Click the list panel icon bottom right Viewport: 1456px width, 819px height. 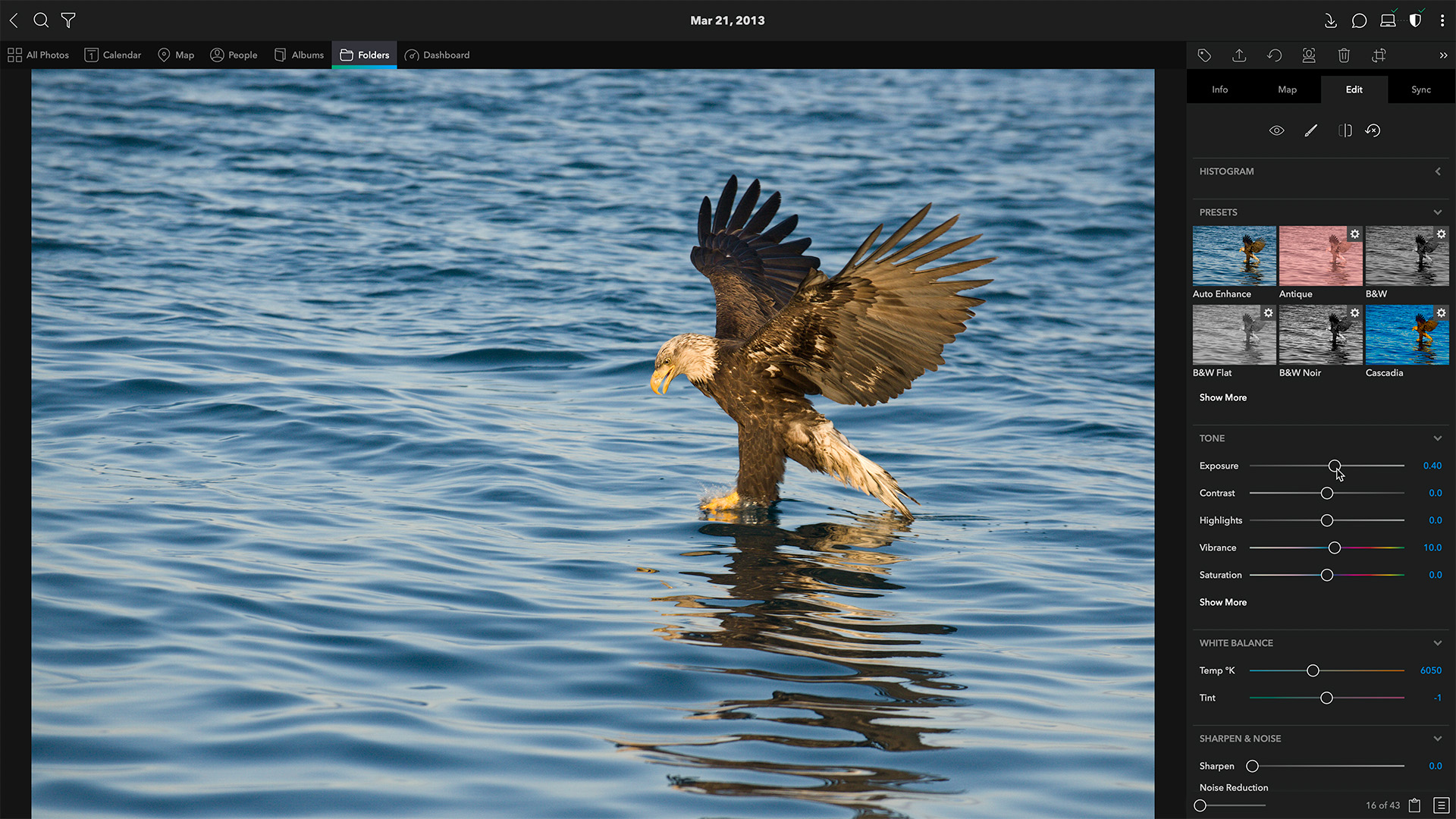point(1442,805)
